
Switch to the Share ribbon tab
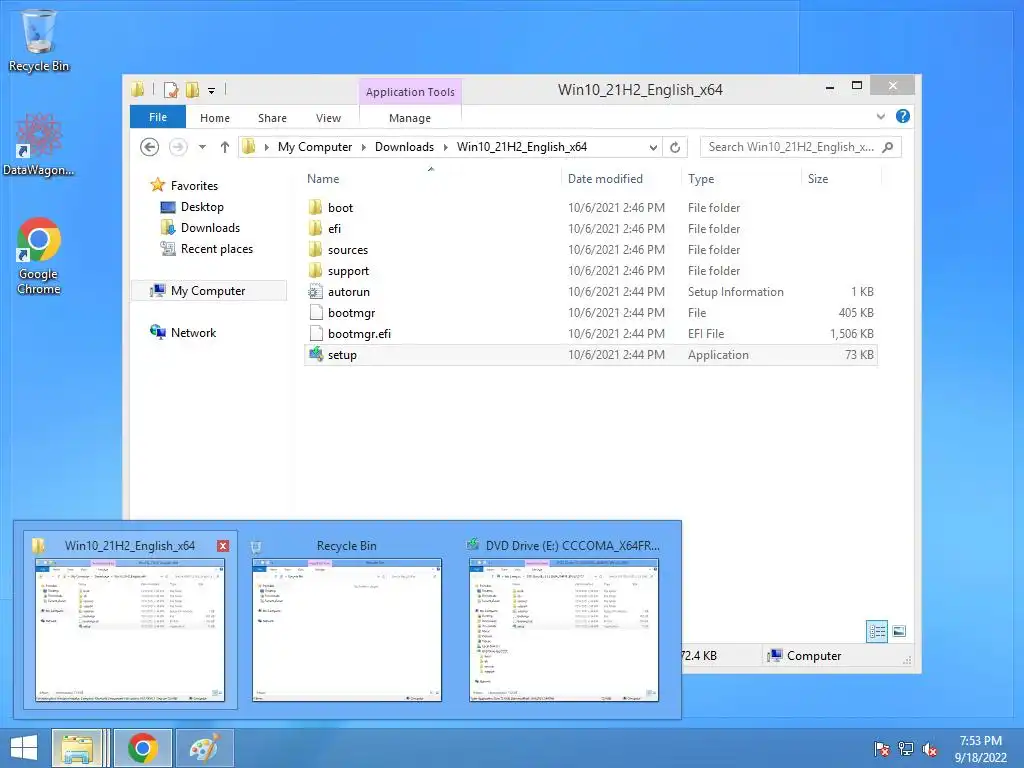coord(272,118)
